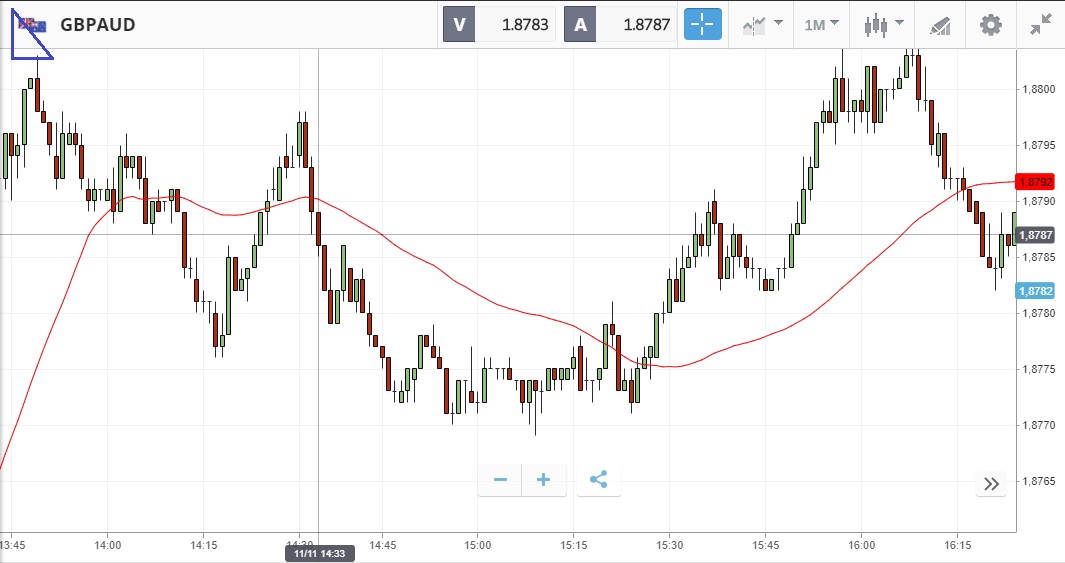Click the GBPAUD instrument name
The height and width of the screenshot is (563, 1065).
click(x=97, y=25)
